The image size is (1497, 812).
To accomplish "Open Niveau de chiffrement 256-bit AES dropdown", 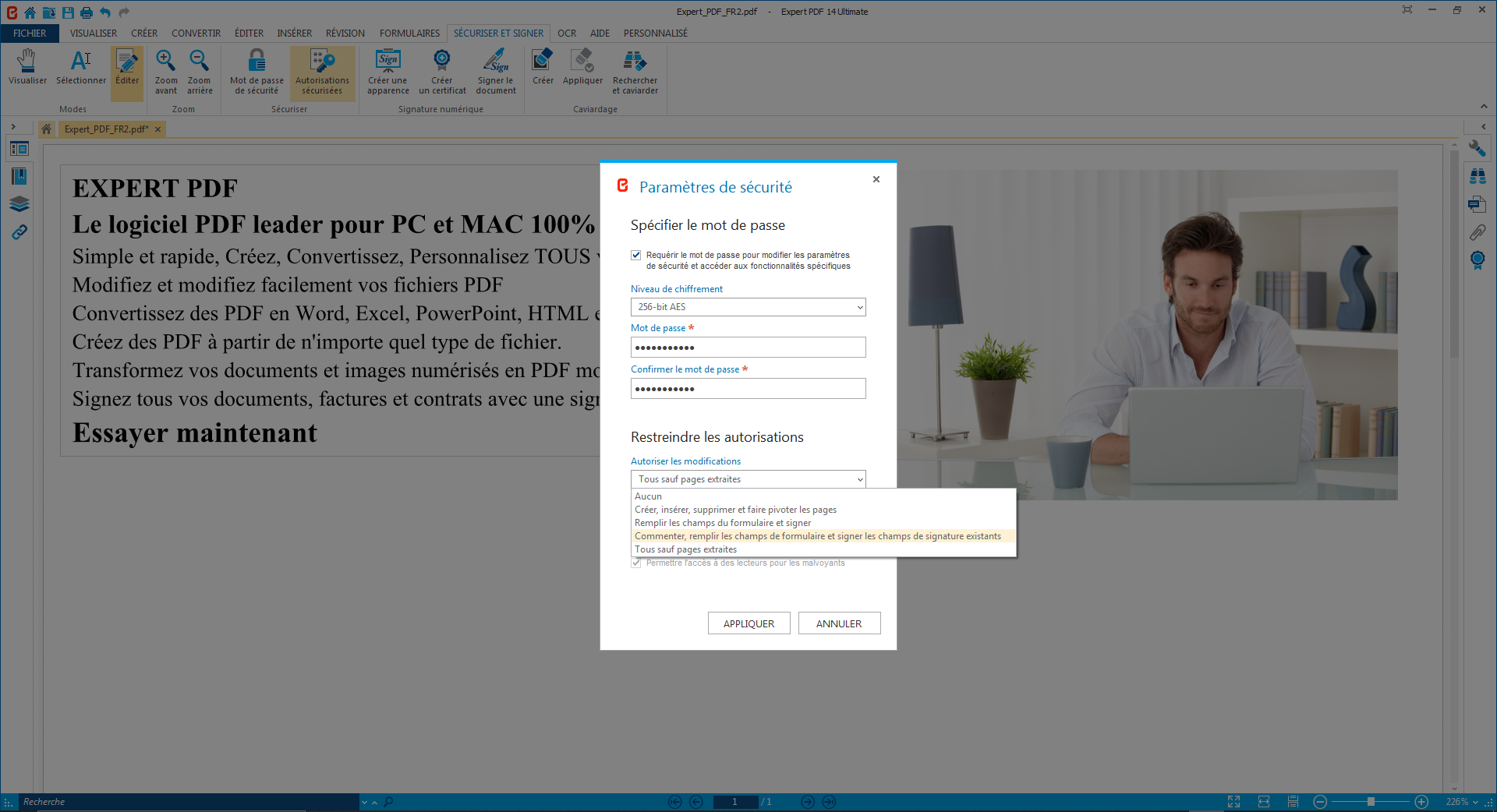I will coord(748,307).
